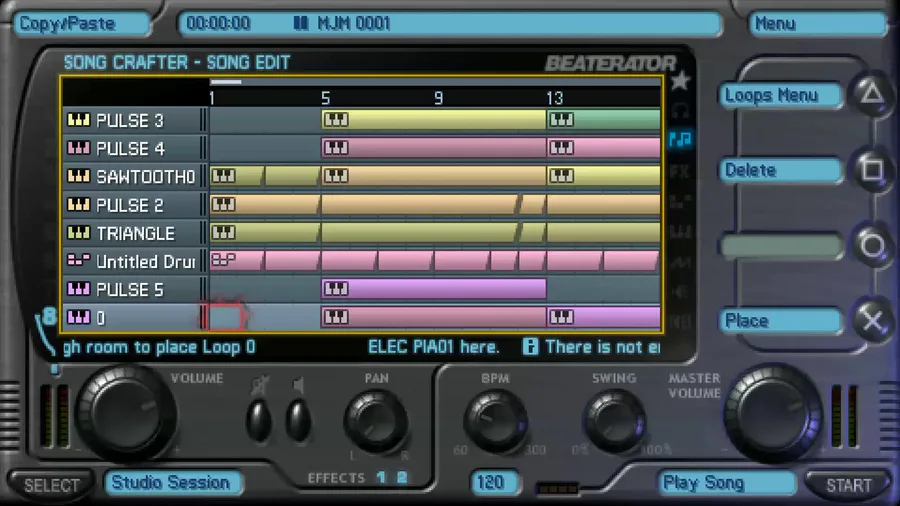The width and height of the screenshot is (900, 506).
Task: Click the pause icon beside MJM 0001
Action: coord(301,23)
